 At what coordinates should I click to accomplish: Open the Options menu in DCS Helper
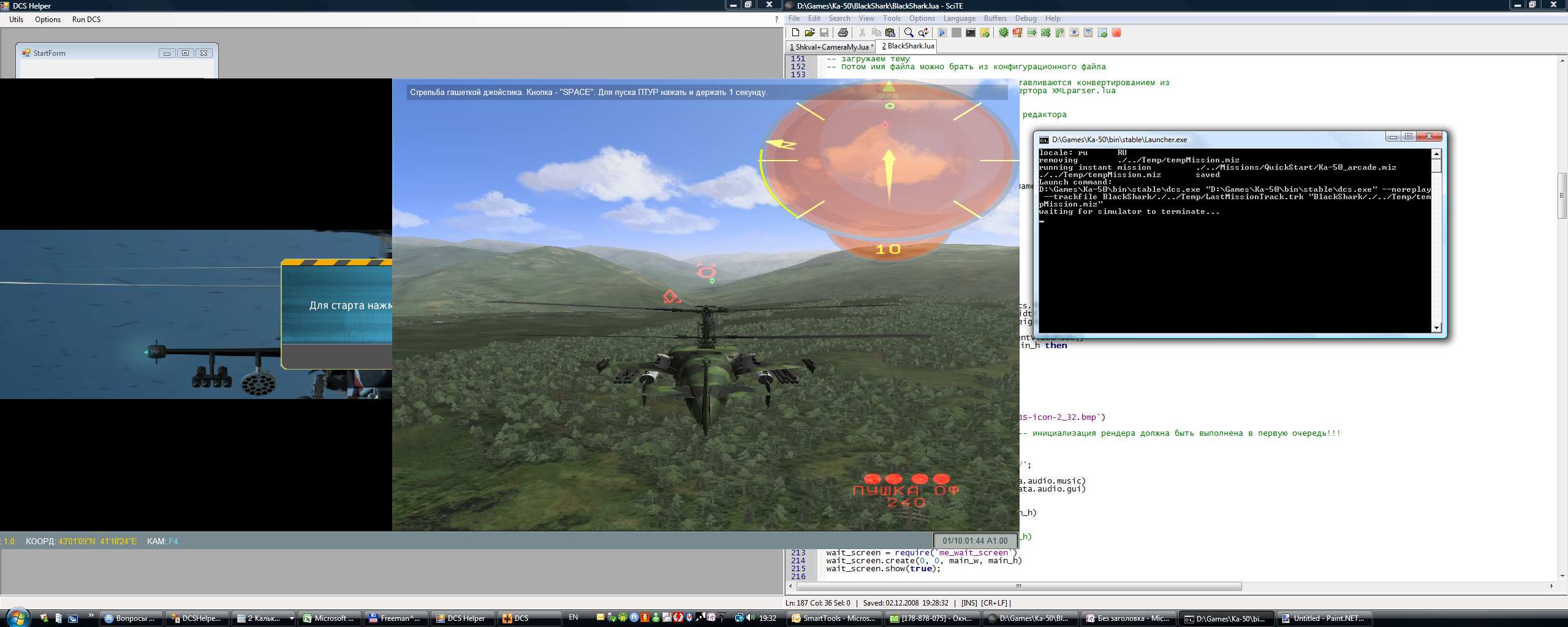pyautogui.click(x=48, y=20)
